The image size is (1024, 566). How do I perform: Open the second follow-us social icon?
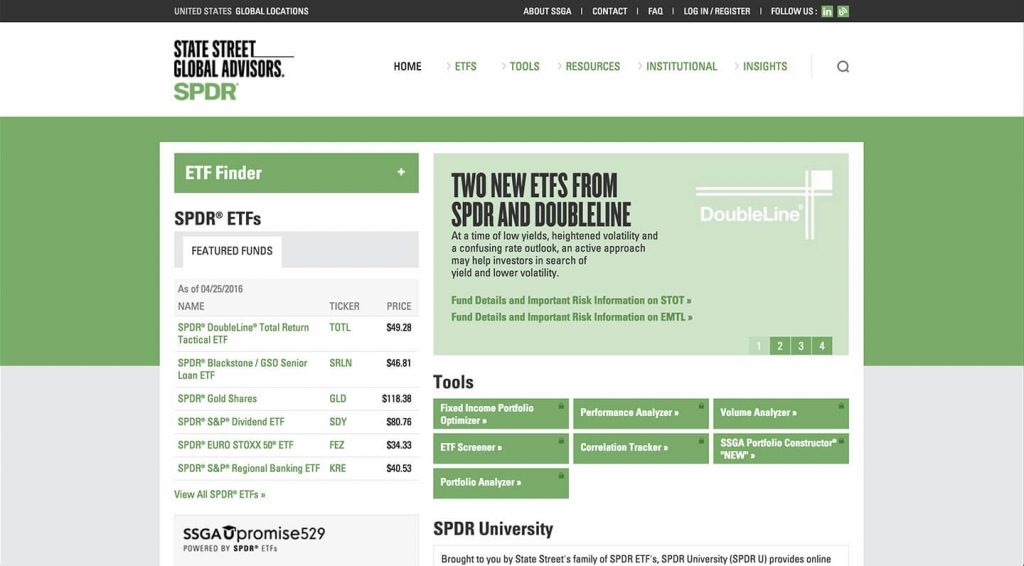pyautogui.click(x=843, y=11)
